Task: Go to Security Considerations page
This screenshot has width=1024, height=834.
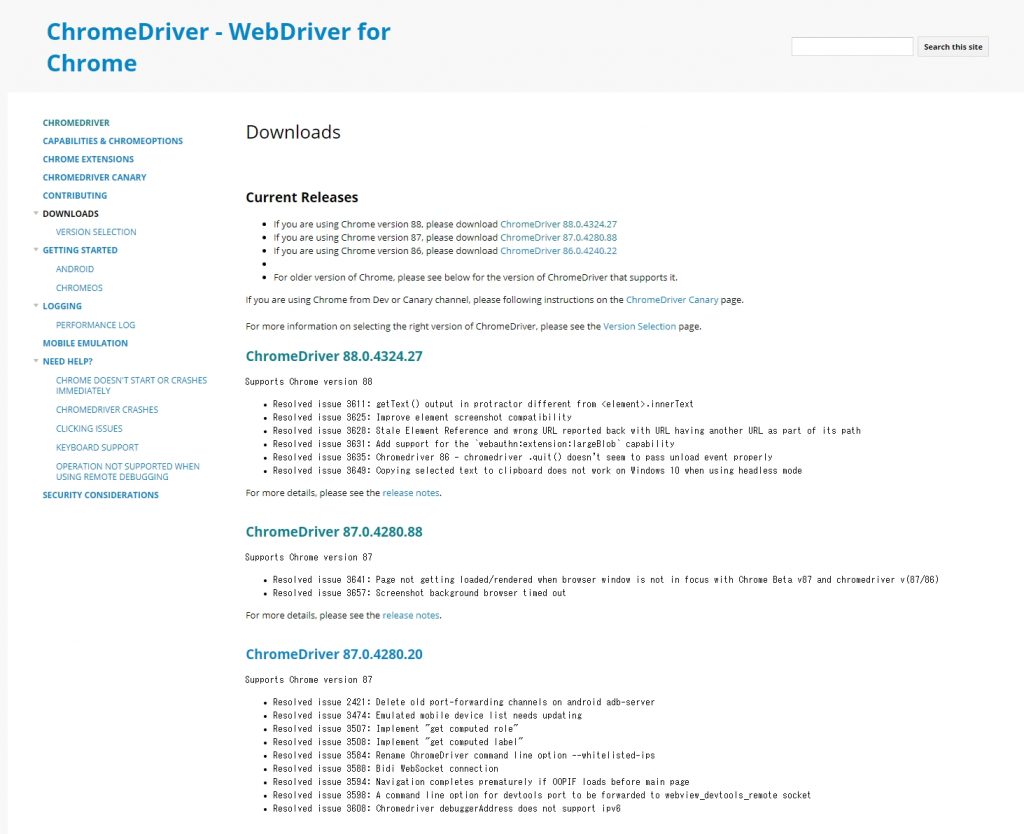Action: pos(101,496)
